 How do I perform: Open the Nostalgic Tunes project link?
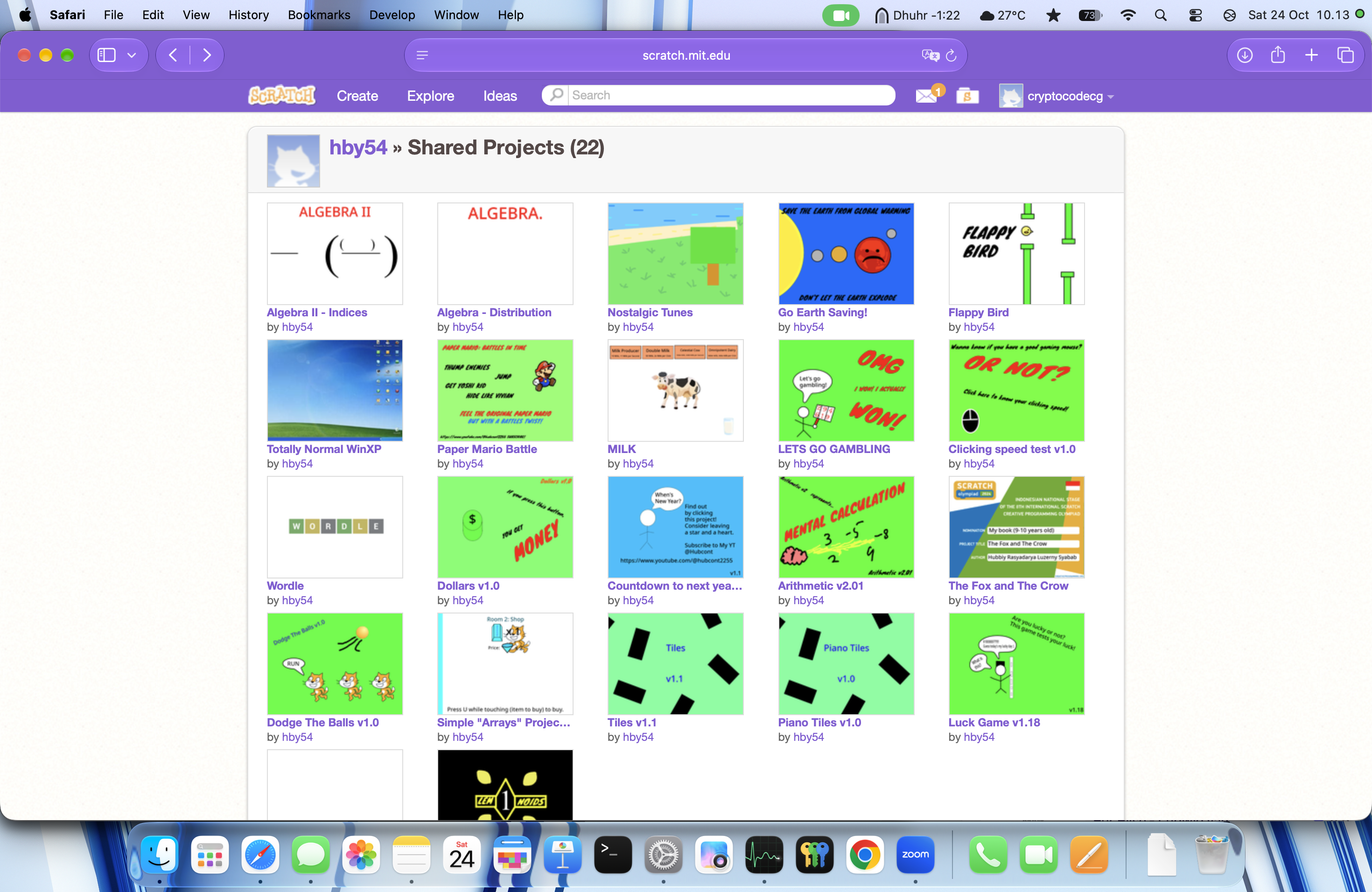pyautogui.click(x=650, y=312)
